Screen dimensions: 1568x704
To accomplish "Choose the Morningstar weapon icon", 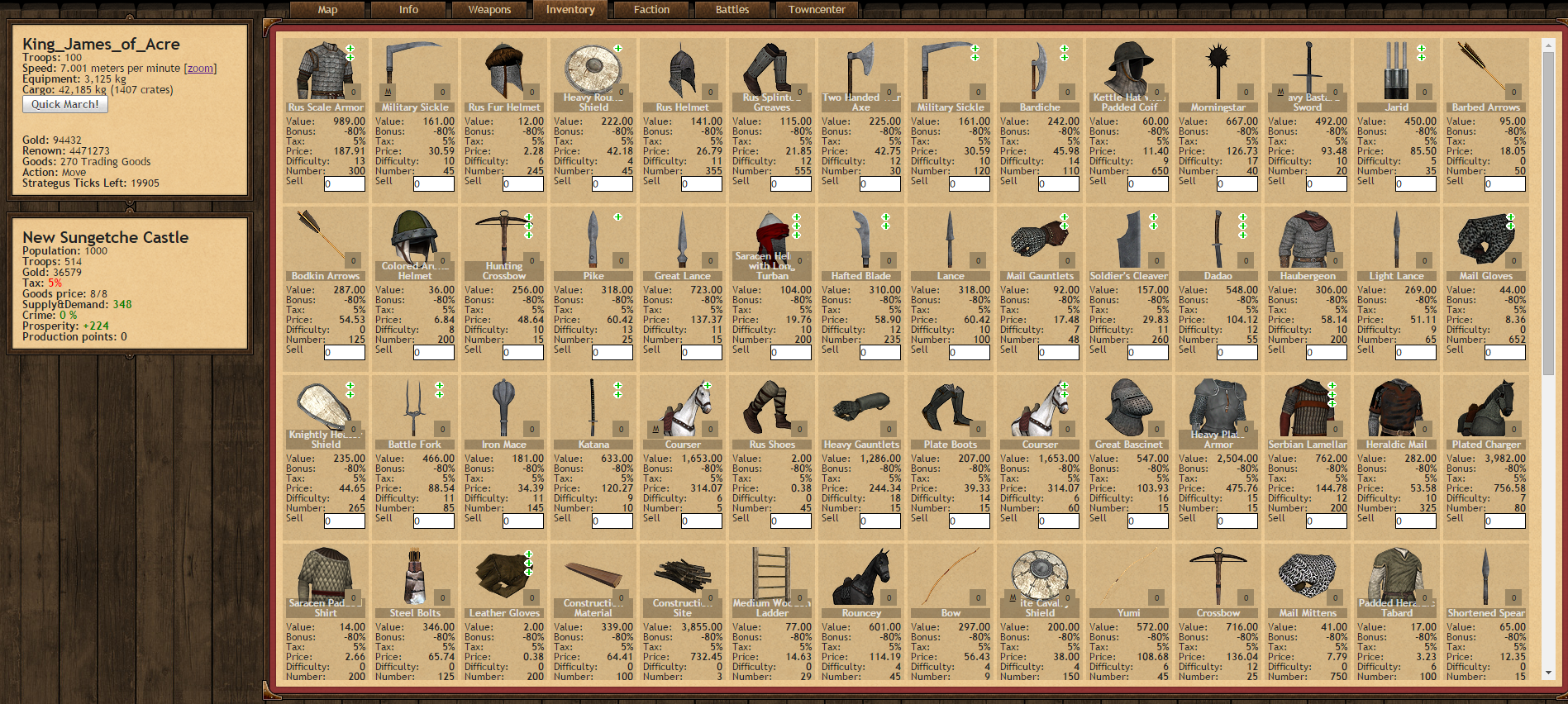I will [1218, 71].
